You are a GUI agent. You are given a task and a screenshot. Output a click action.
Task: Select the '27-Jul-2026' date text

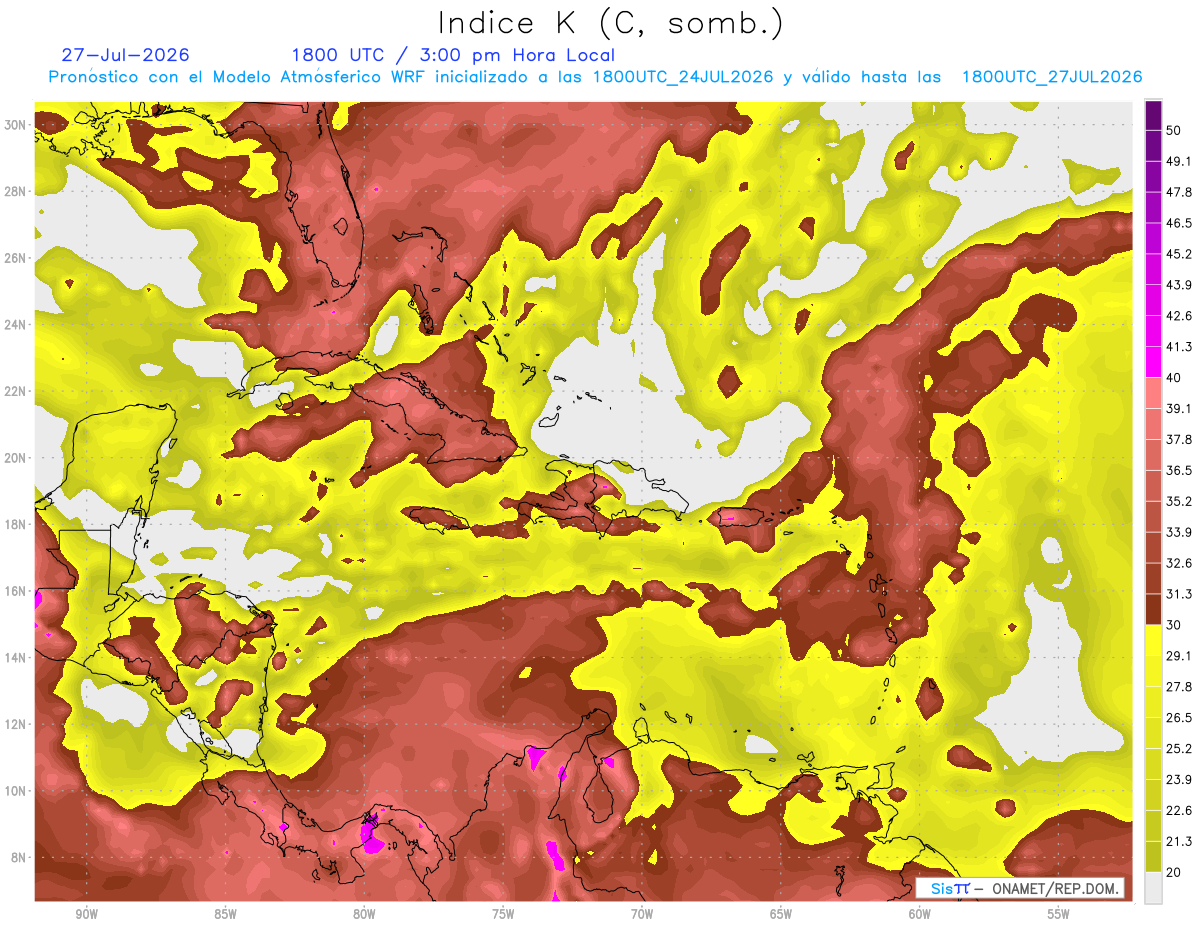point(125,55)
